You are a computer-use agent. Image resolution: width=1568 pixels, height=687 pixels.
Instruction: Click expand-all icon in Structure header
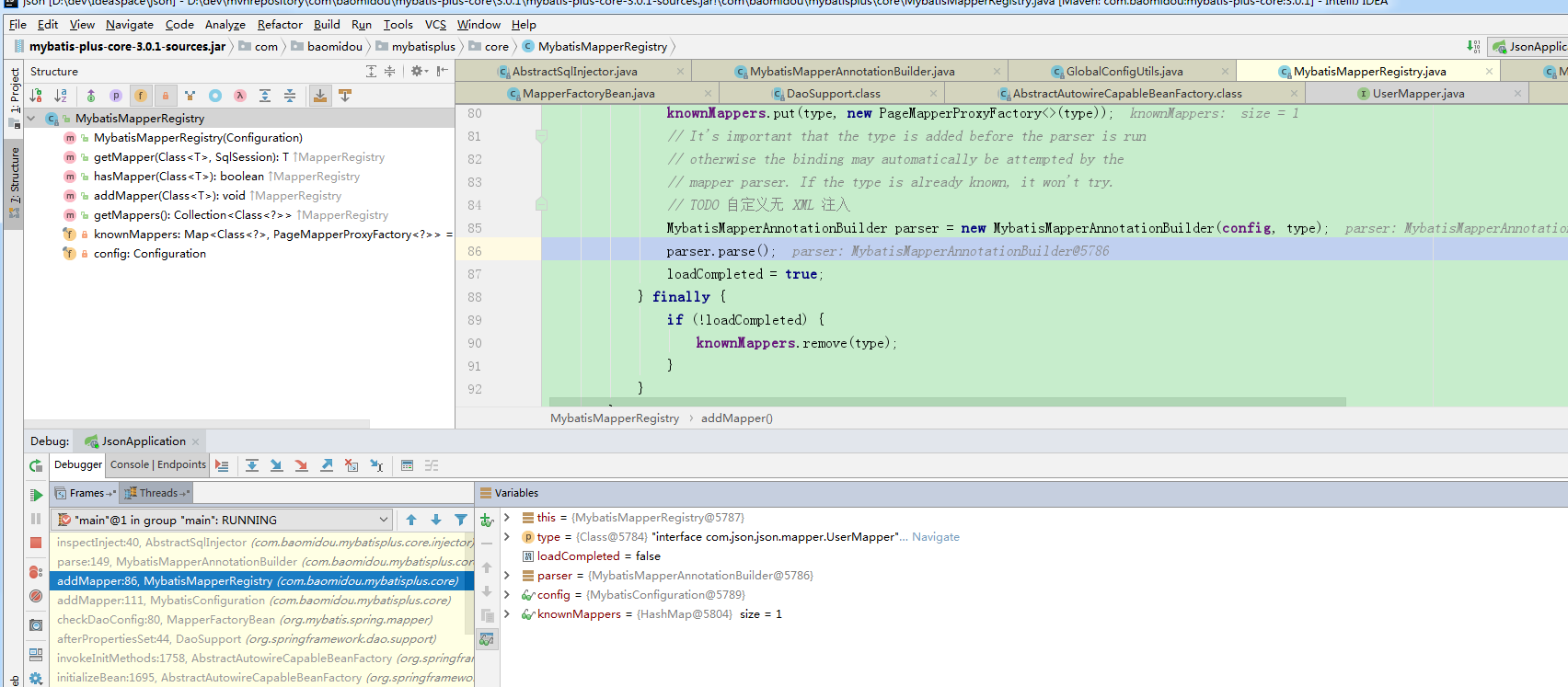pos(371,71)
